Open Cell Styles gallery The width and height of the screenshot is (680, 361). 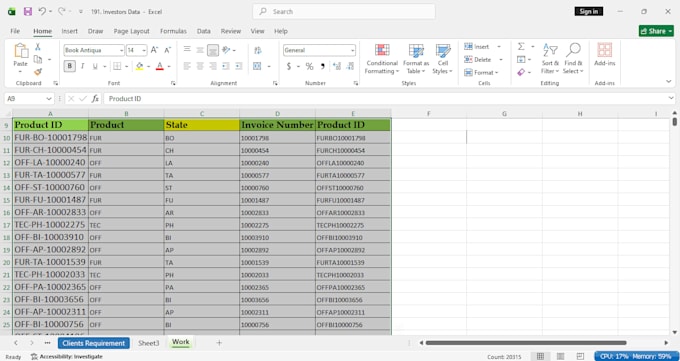pyautogui.click(x=442, y=59)
